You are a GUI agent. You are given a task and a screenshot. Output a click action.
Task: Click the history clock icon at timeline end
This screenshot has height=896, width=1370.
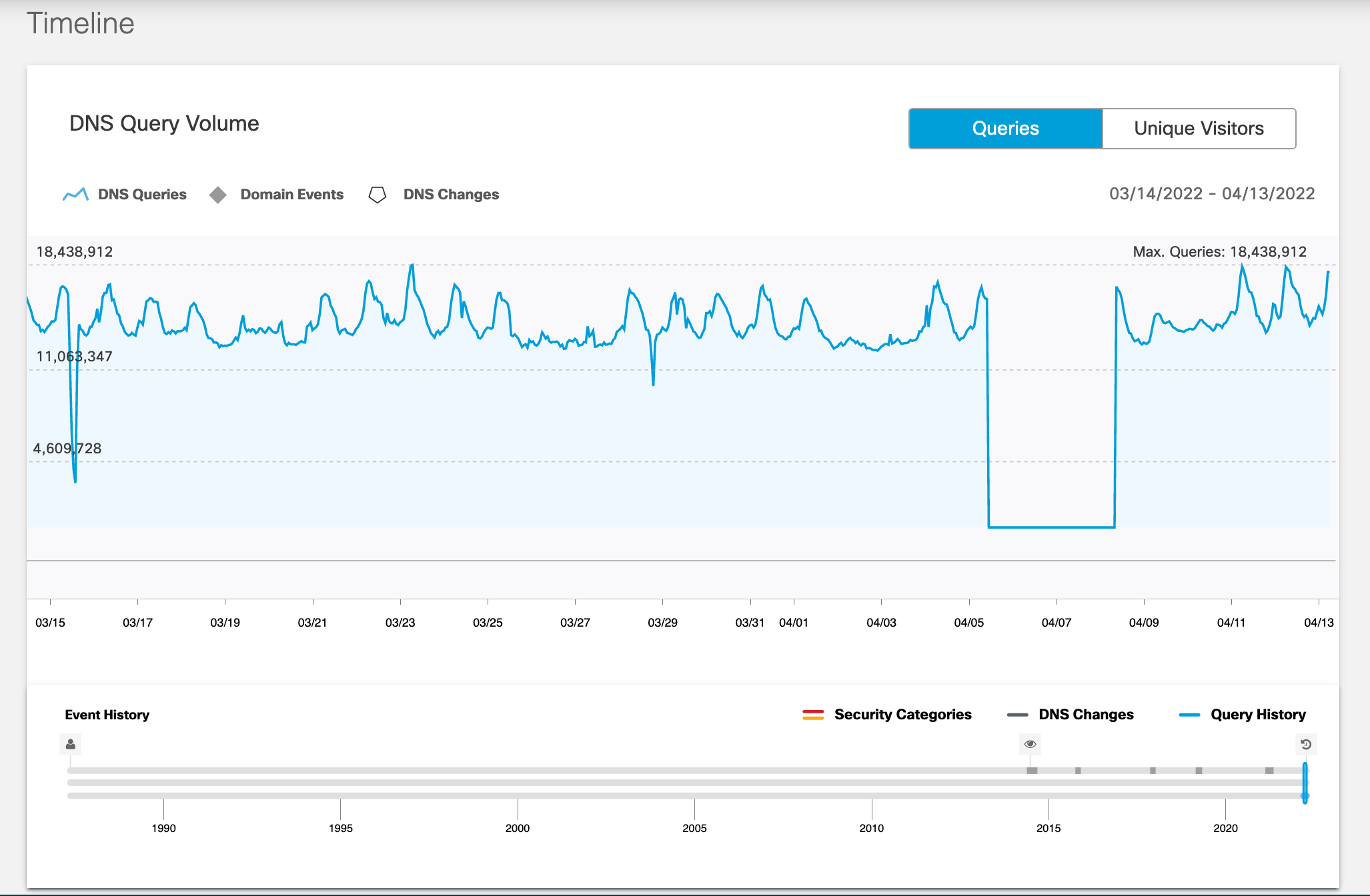pos(1306,744)
